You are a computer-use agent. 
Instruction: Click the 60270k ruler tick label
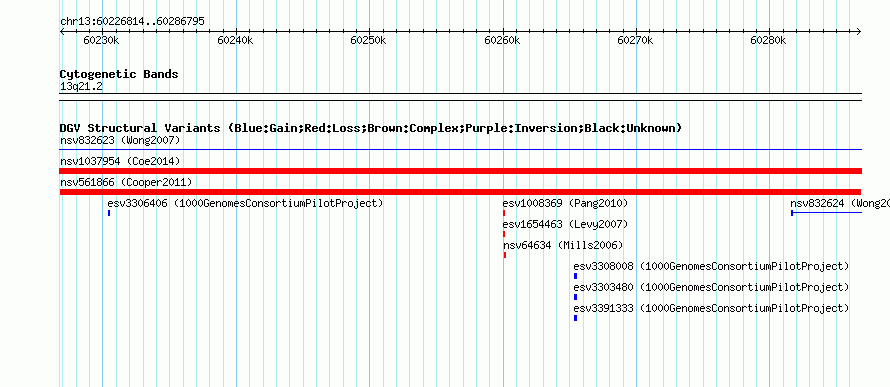click(x=635, y=40)
